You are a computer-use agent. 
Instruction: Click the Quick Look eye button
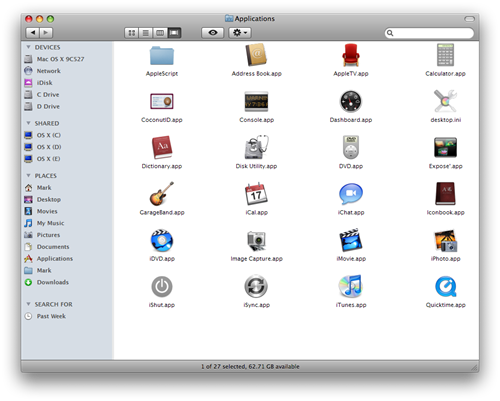pos(213,33)
